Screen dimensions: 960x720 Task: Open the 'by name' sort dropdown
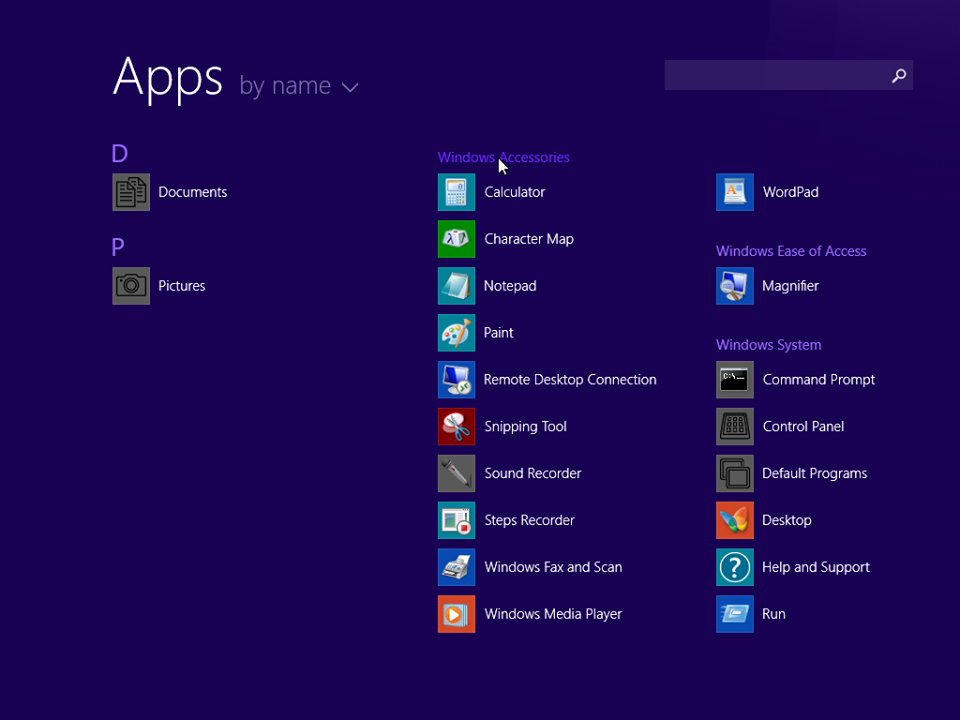click(298, 86)
